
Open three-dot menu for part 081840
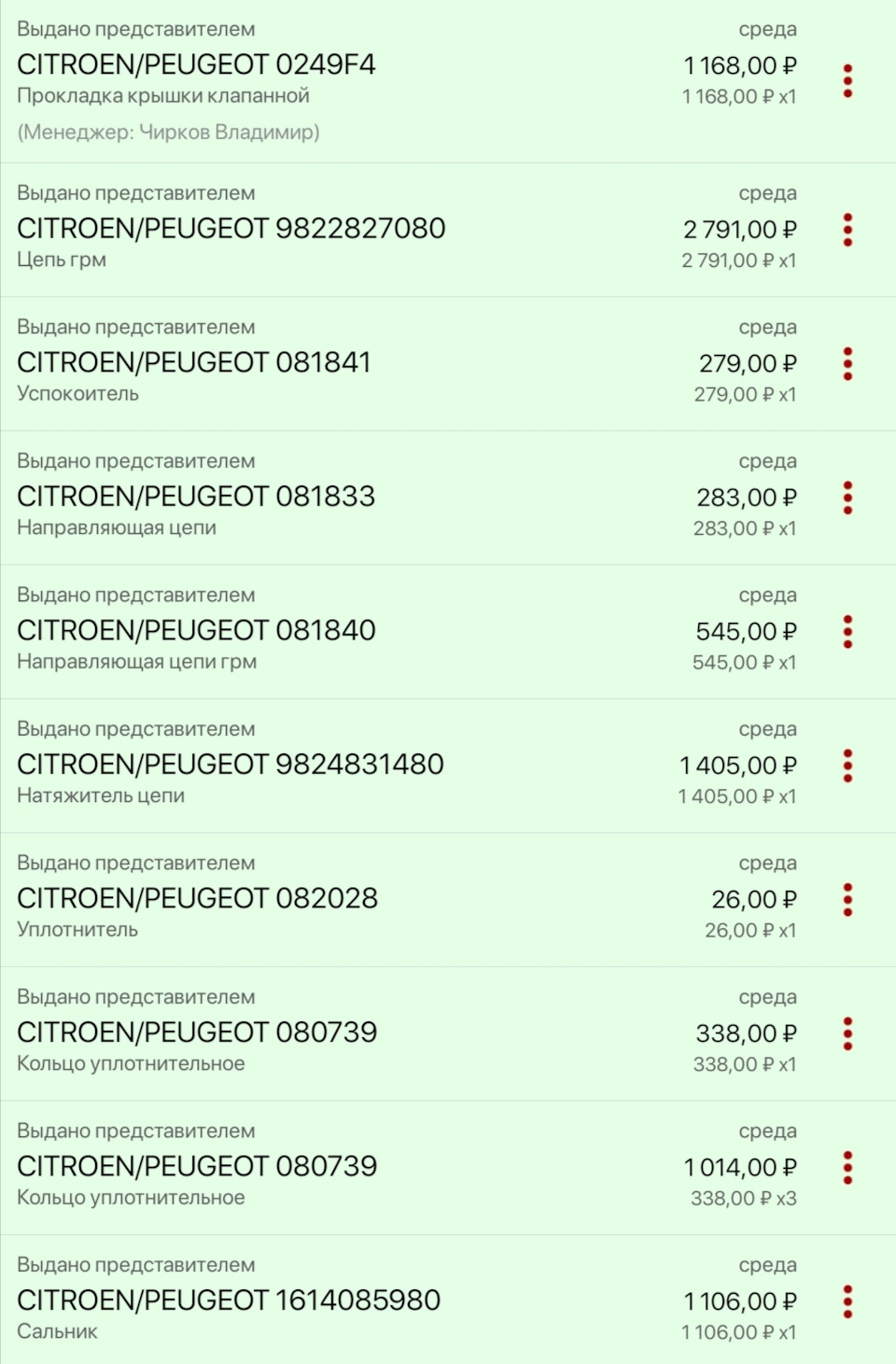click(x=847, y=631)
